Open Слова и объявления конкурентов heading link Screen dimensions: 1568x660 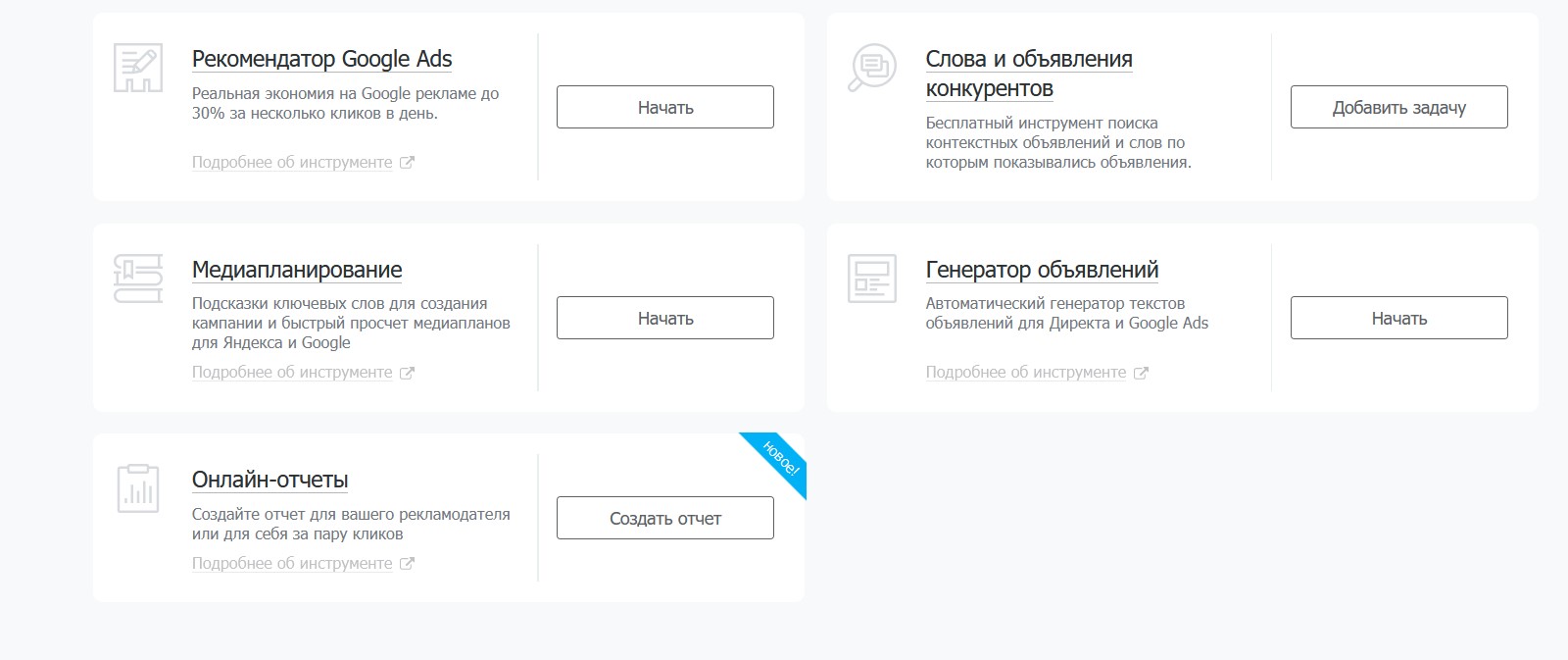pos(1028,74)
